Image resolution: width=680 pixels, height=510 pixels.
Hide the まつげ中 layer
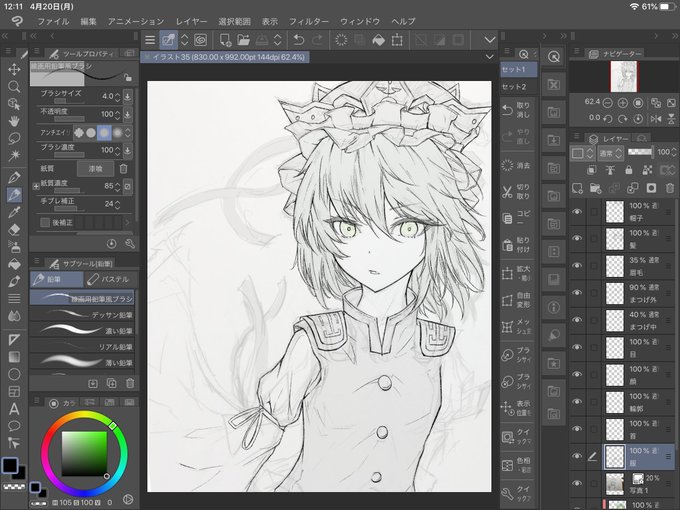pyautogui.click(x=577, y=320)
